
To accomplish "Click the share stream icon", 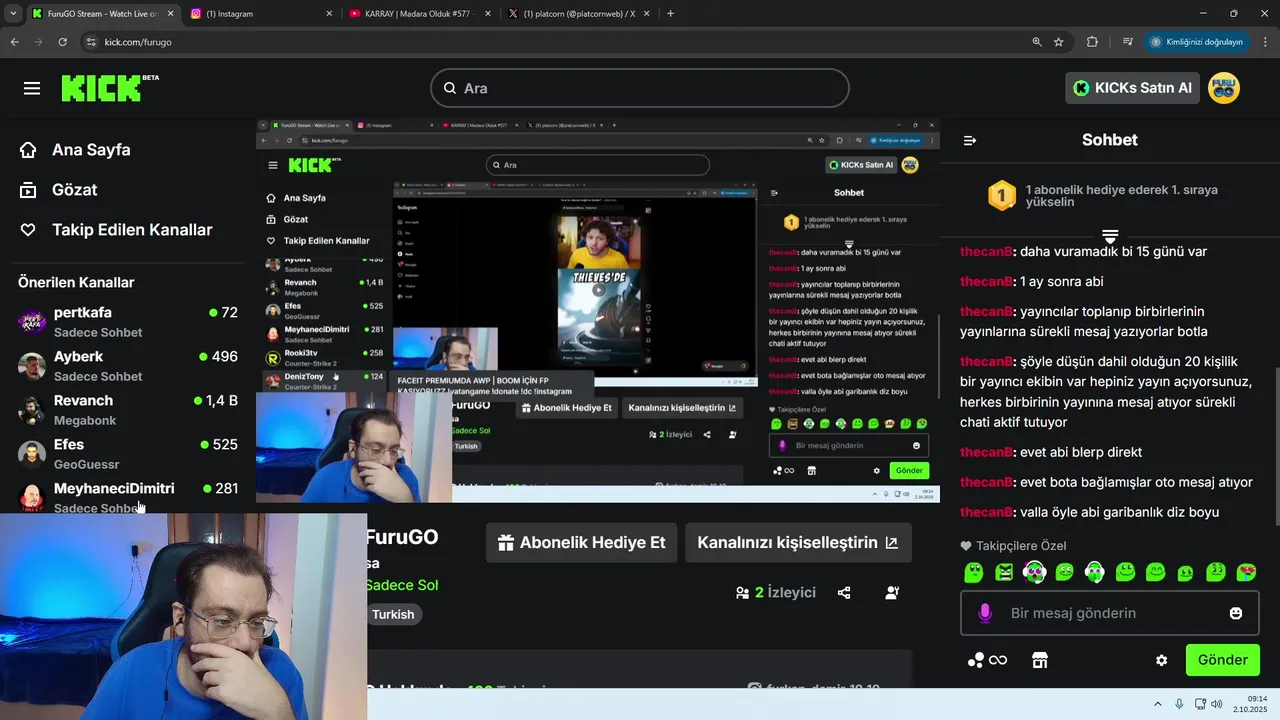I will point(844,592).
